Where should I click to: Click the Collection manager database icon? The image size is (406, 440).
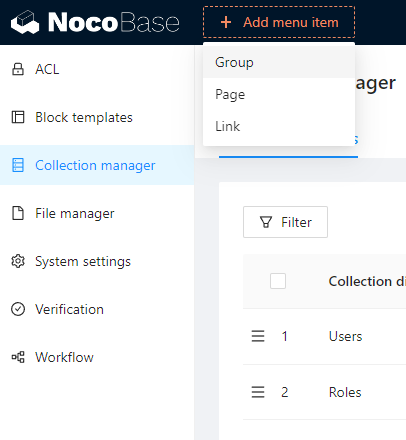coord(18,165)
